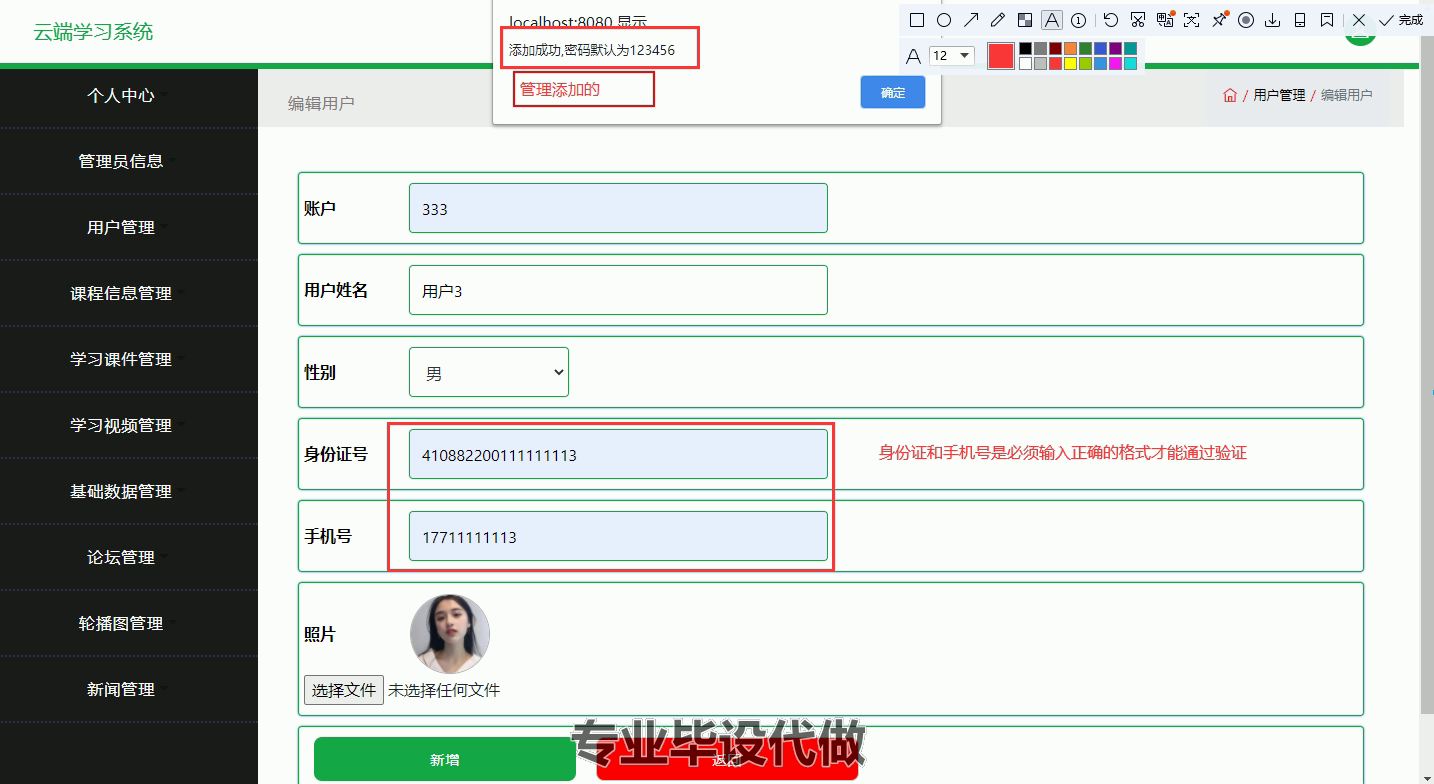Click the 手机号 input field

[x=618, y=536]
